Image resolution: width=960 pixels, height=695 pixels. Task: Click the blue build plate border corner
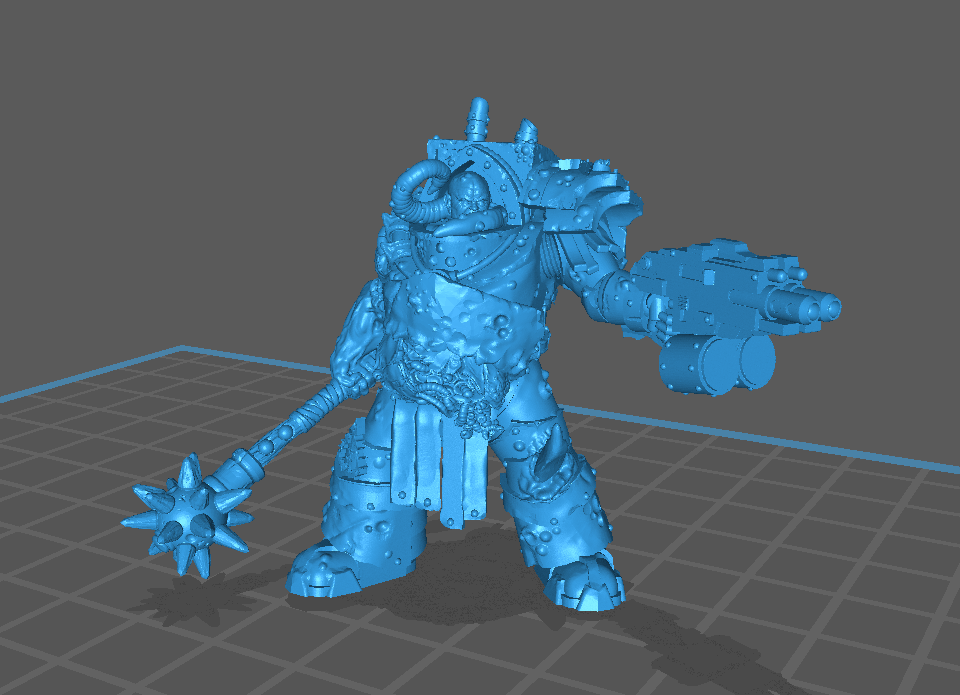coord(182,349)
